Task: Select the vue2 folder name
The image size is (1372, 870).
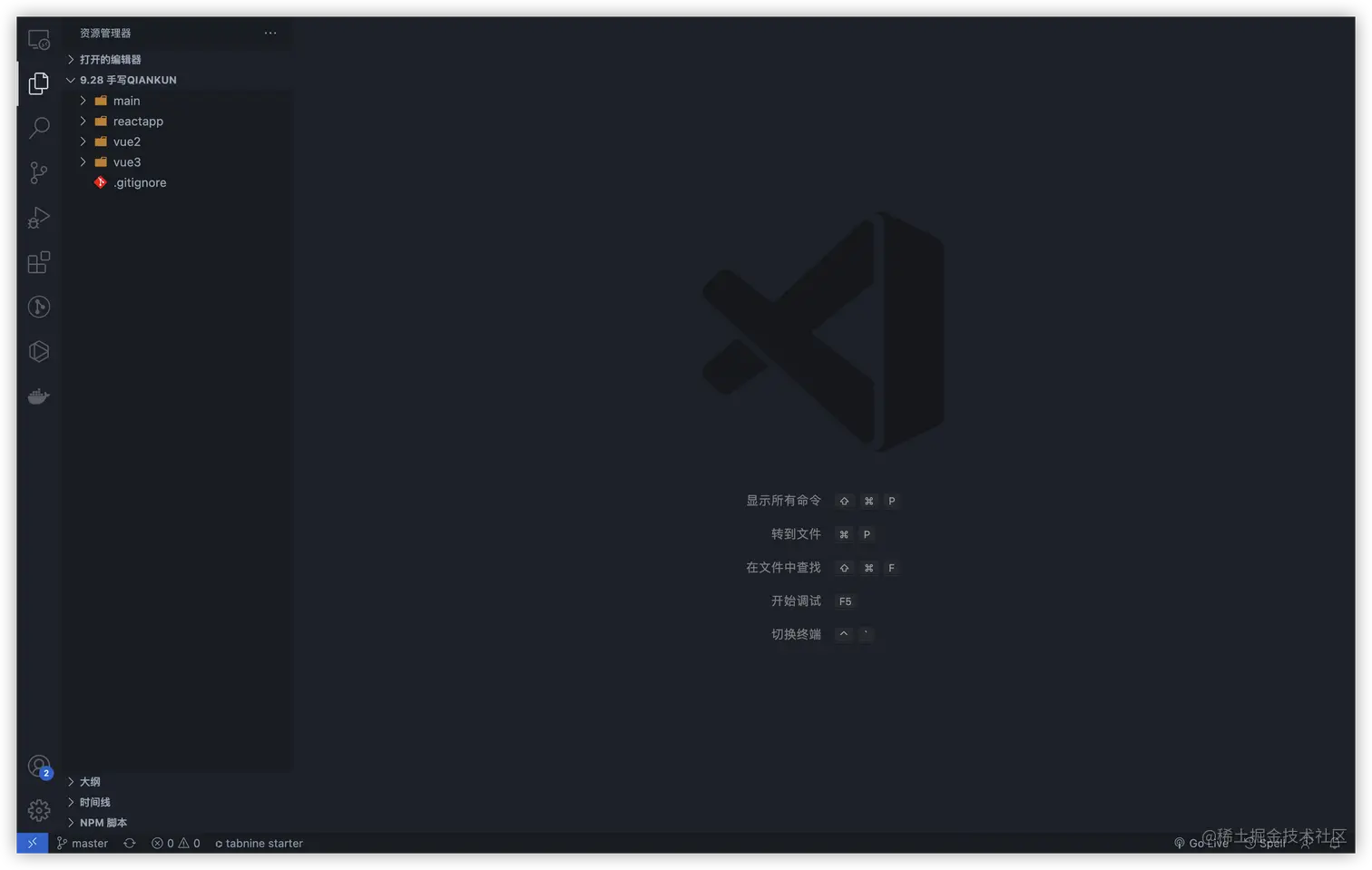Action: 127,142
